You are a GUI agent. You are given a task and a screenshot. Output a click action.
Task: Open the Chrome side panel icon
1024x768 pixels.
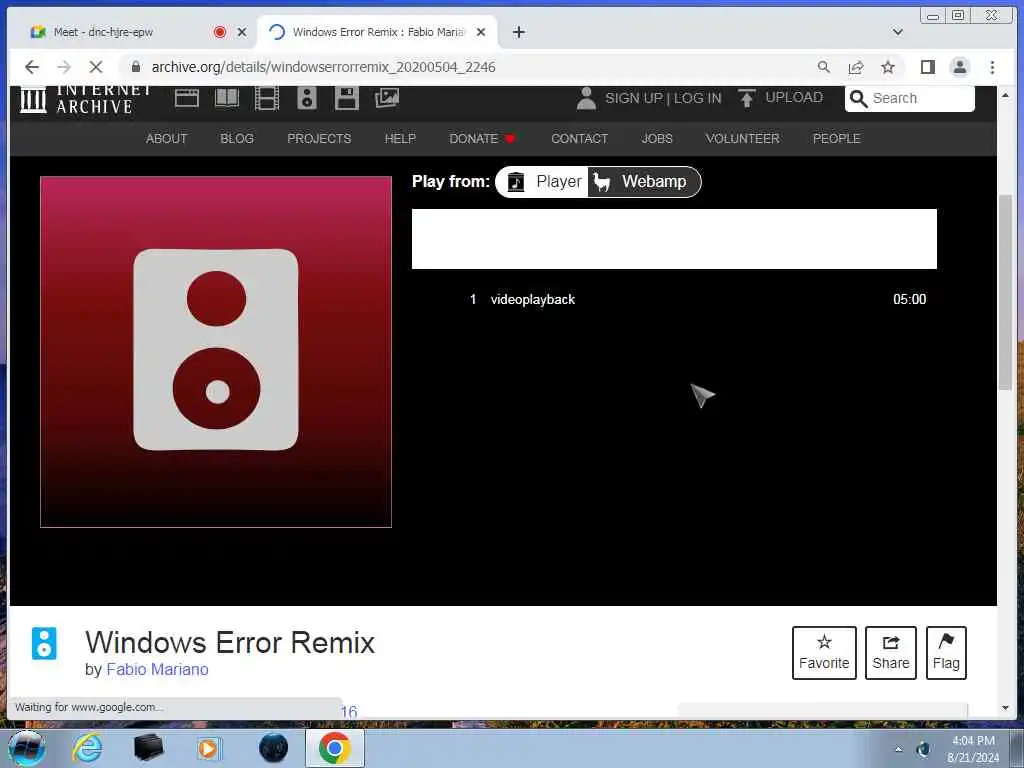coord(927,67)
